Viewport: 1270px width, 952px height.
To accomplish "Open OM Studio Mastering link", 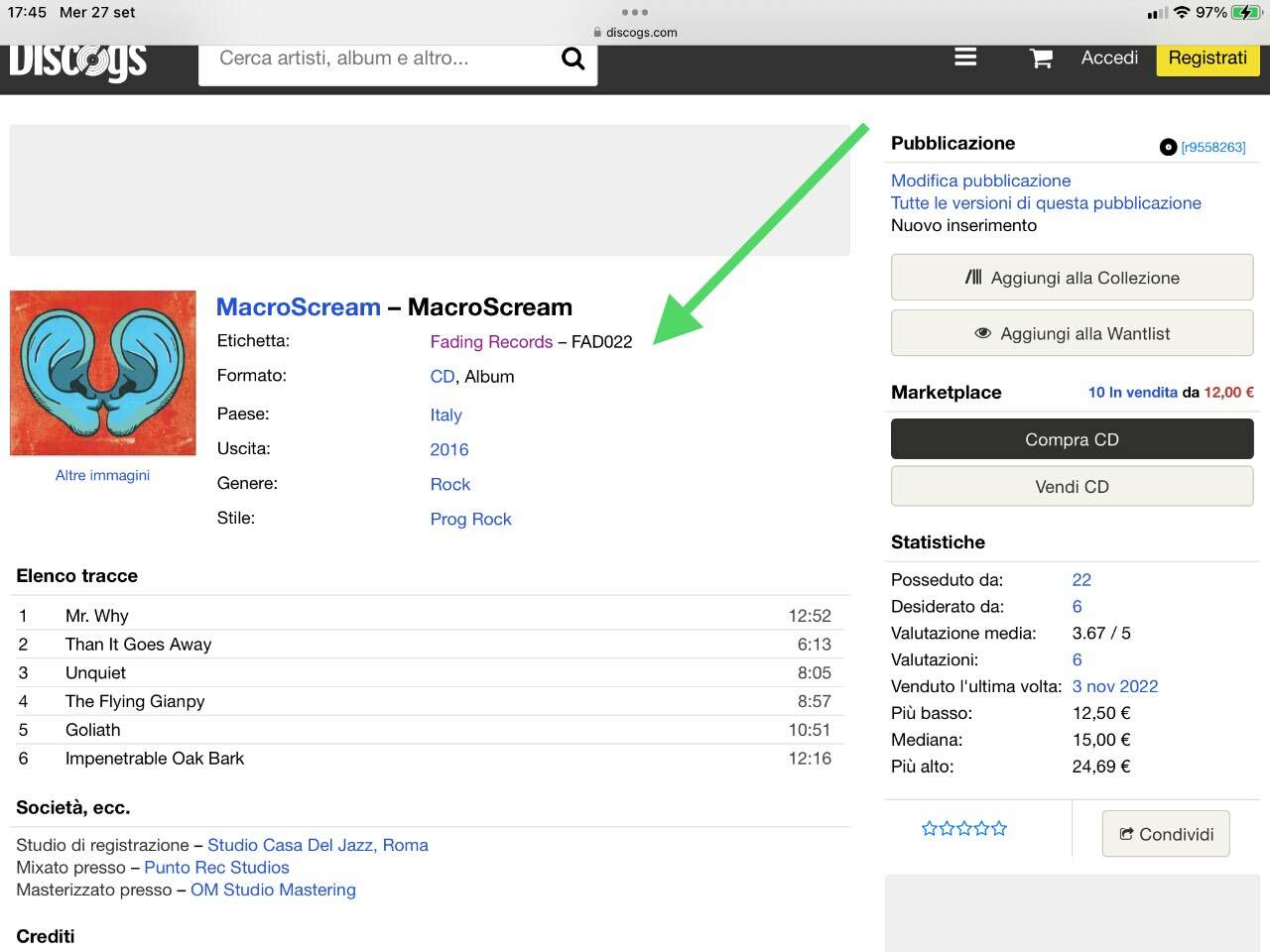I will tap(273, 890).
